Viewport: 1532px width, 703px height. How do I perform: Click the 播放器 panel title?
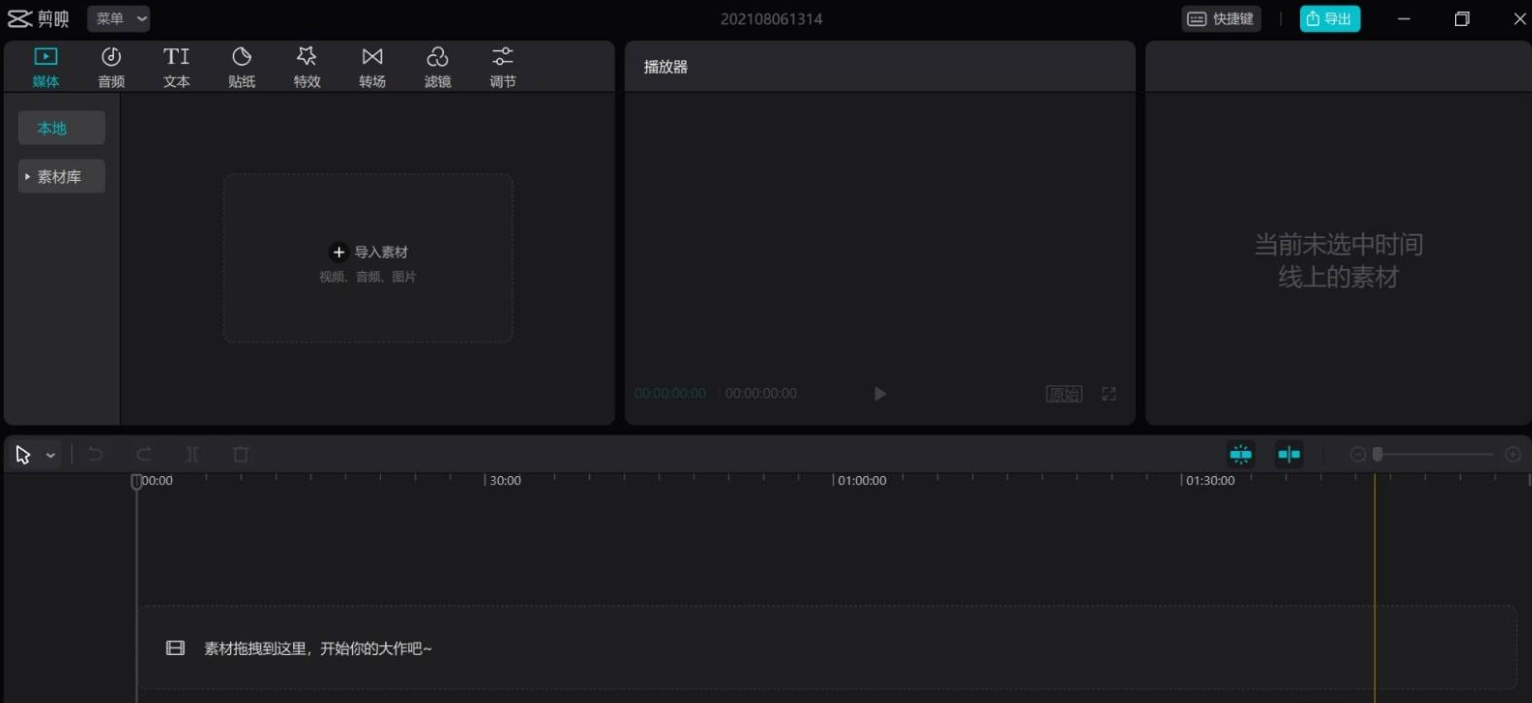tap(666, 67)
